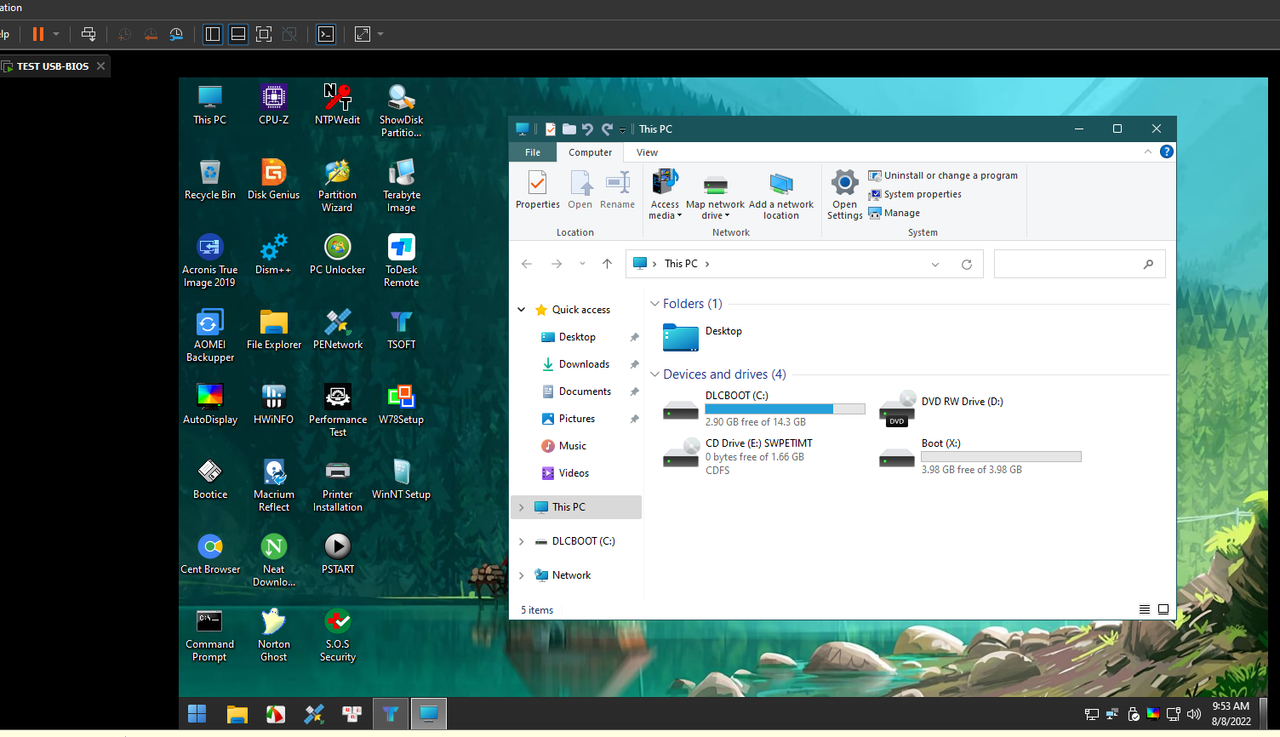Collapse the Folders (1) group
The image size is (1280, 737).
point(655,304)
